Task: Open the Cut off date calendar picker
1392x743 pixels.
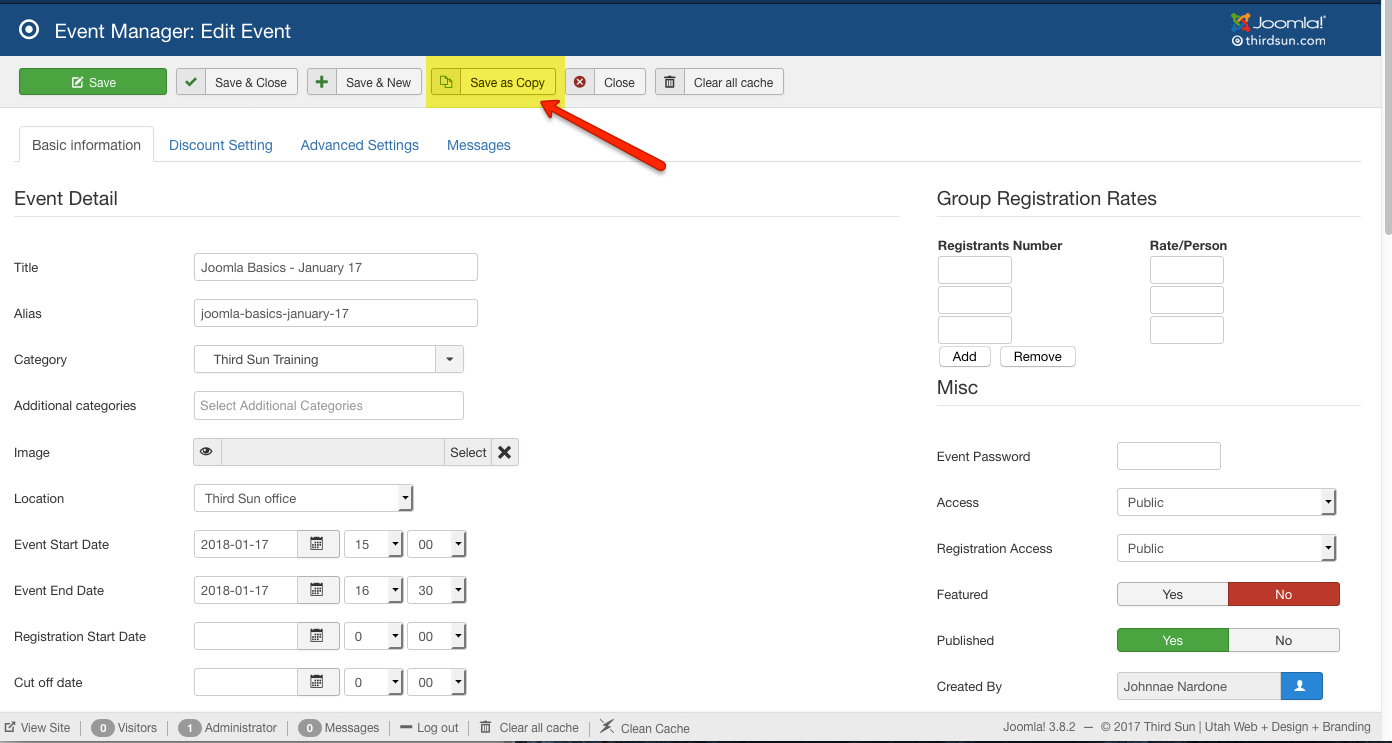Action: [317, 682]
